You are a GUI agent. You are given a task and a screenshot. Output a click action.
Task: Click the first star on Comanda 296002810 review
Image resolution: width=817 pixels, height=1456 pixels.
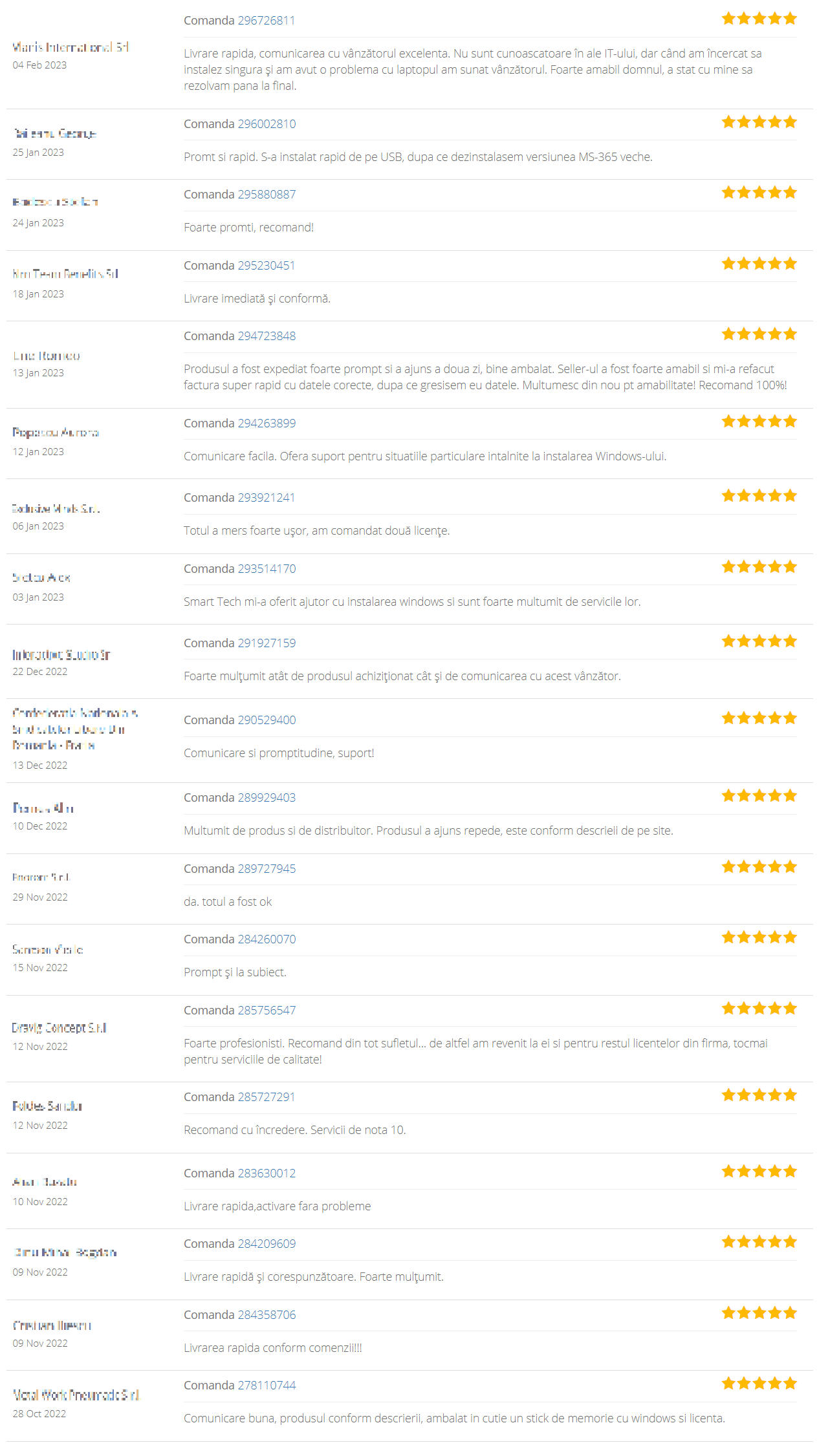[727, 120]
